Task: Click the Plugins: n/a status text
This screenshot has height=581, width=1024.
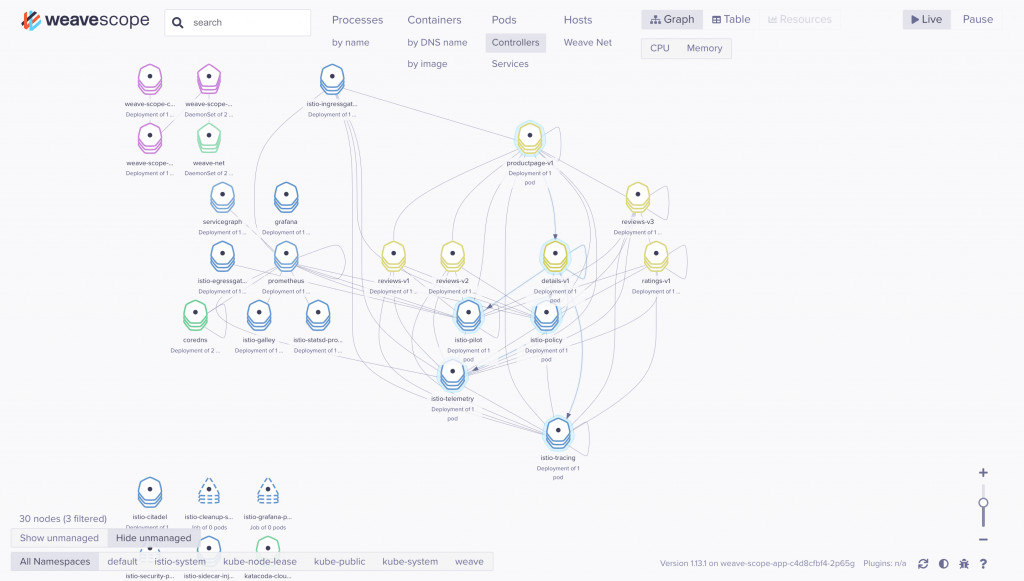Action: pos(884,563)
